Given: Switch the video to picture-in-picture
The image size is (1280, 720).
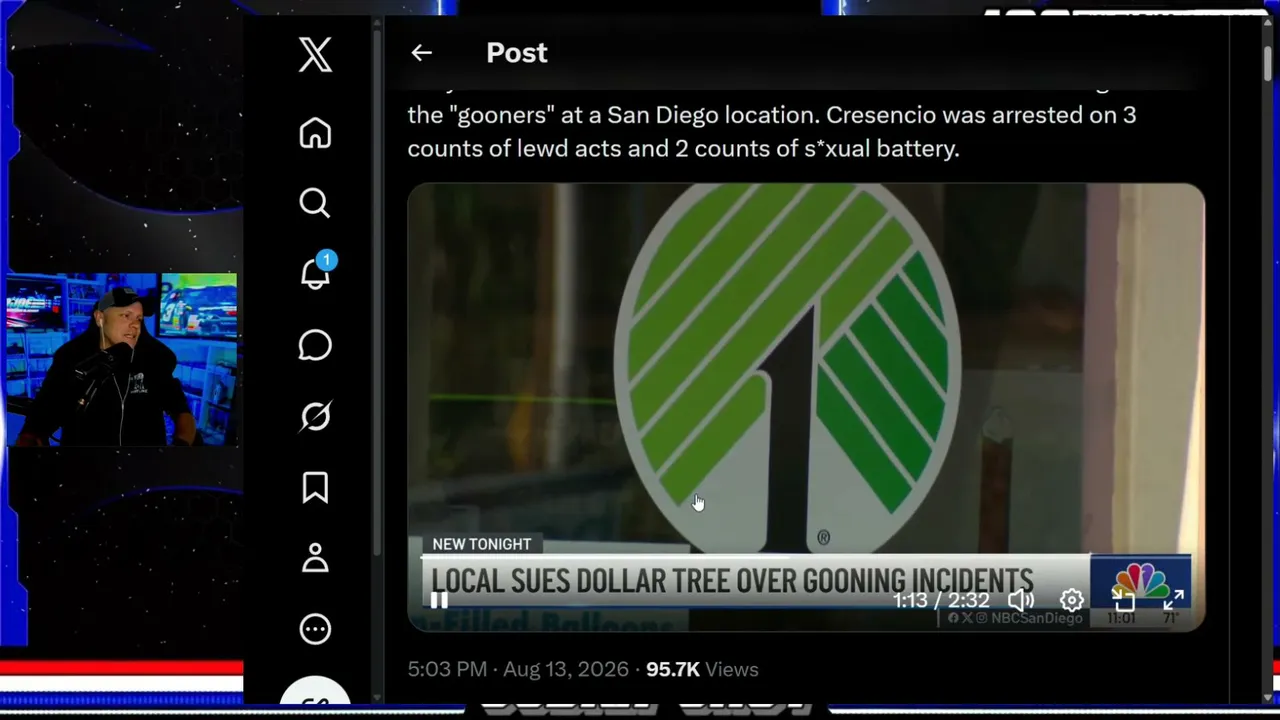Looking at the screenshot, I should coord(1123,600).
